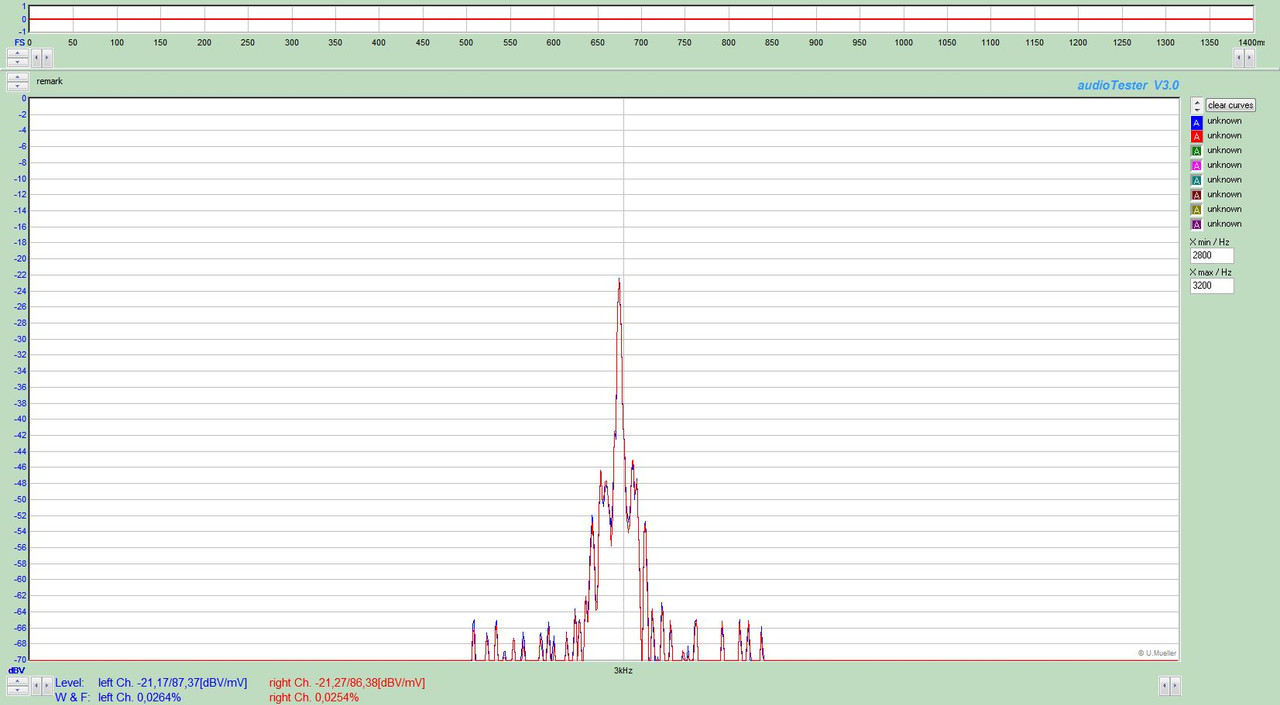
Task: Click the up arrow left of clear curves
Action: tap(1197, 101)
